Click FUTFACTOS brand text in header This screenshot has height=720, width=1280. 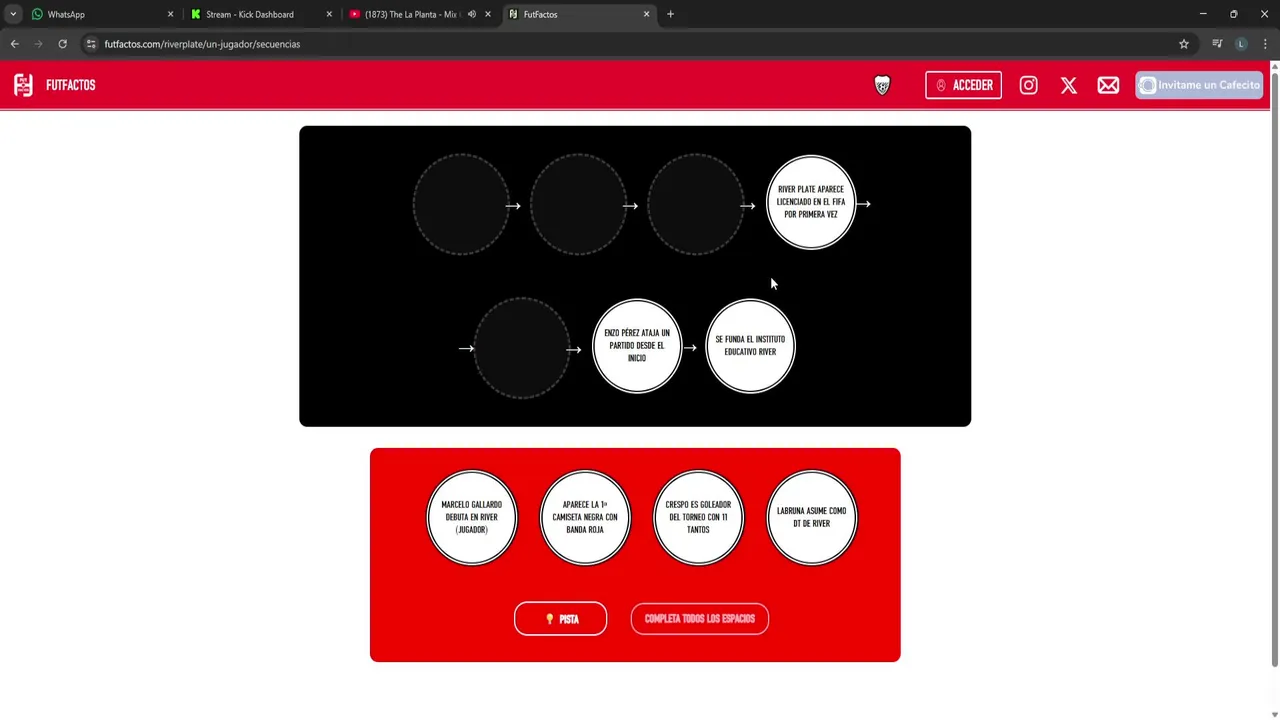[x=70, y=85]
